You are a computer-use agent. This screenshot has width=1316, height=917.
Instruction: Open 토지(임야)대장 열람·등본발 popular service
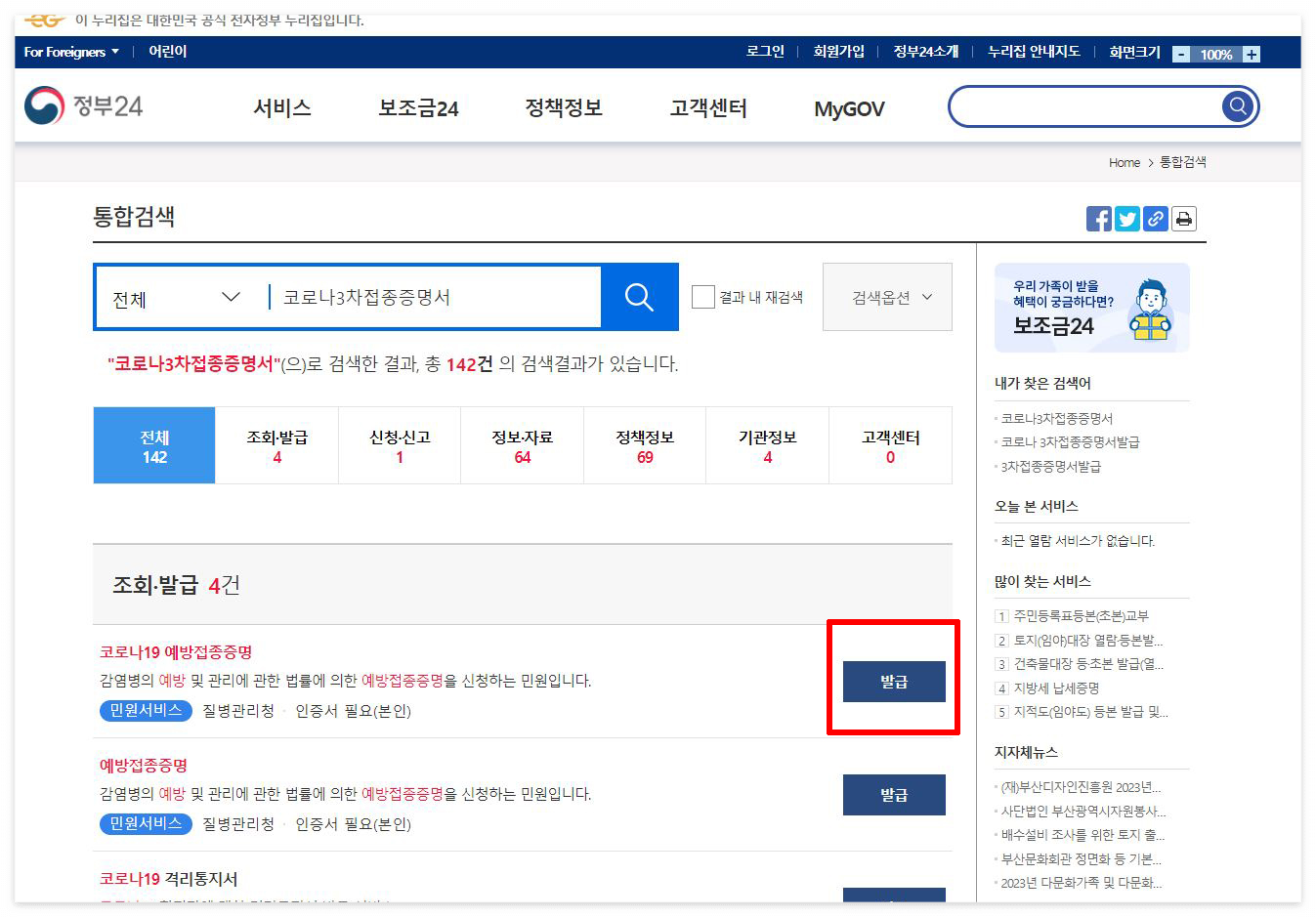pos(1088,641)
